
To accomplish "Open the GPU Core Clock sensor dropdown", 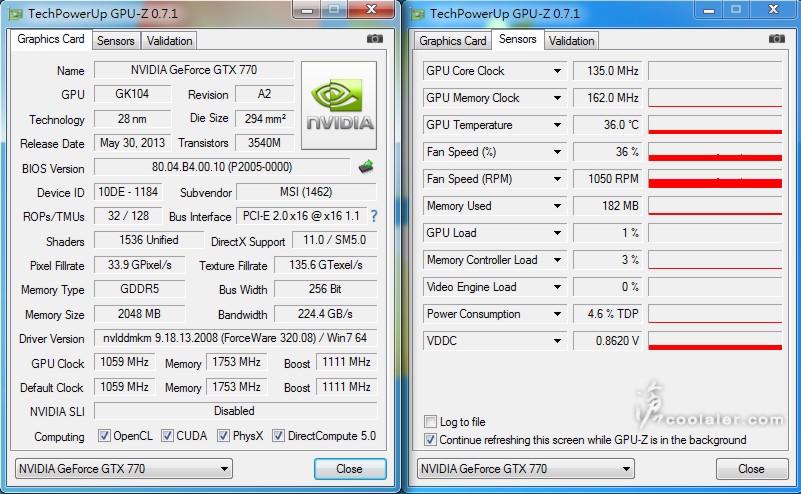I will coord(557,71).
